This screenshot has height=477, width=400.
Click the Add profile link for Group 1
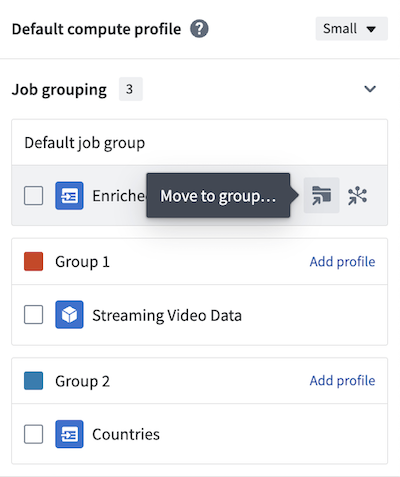click(x=342, y=262)
